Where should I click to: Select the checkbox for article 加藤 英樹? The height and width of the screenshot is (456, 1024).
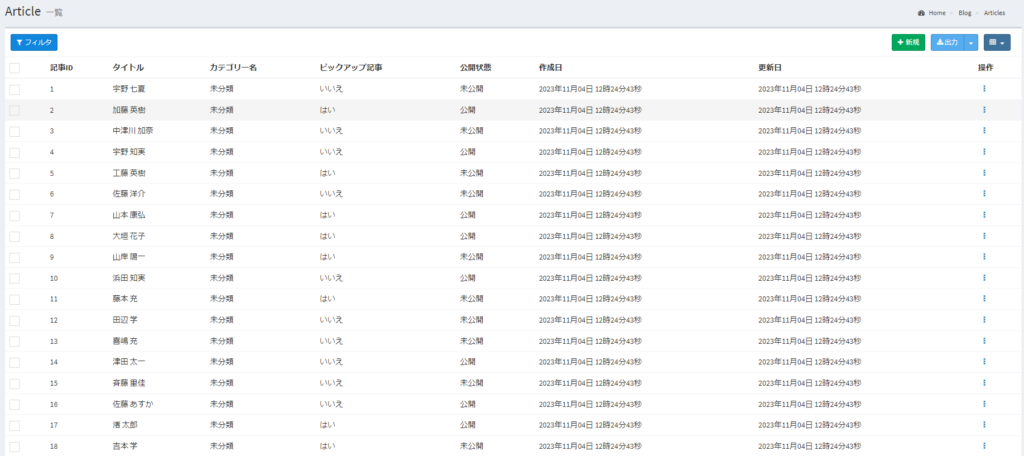click(15, 110)
